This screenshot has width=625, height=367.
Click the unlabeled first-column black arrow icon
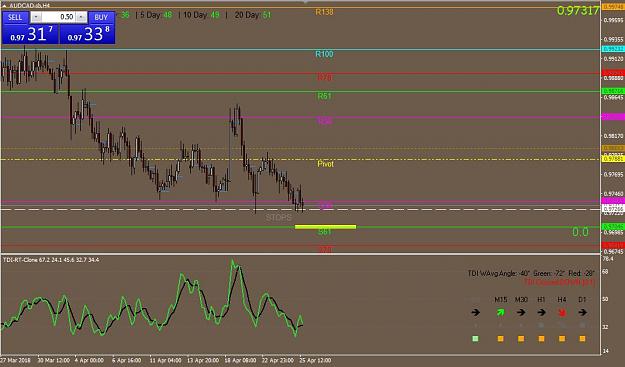click(476, 312)
